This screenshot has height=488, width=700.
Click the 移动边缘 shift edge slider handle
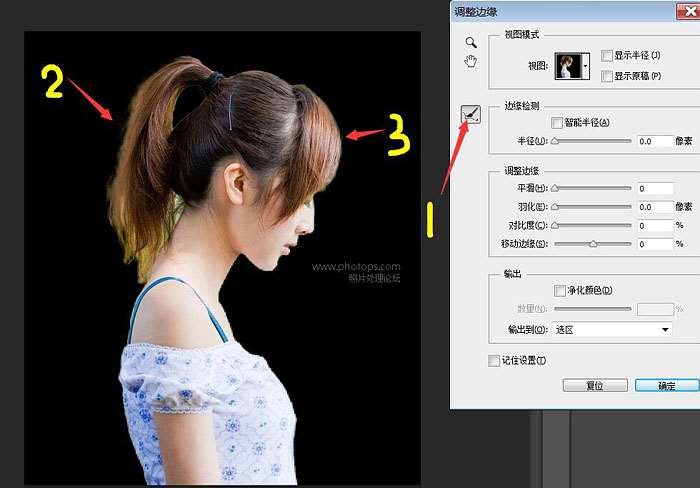pos(593,244)
